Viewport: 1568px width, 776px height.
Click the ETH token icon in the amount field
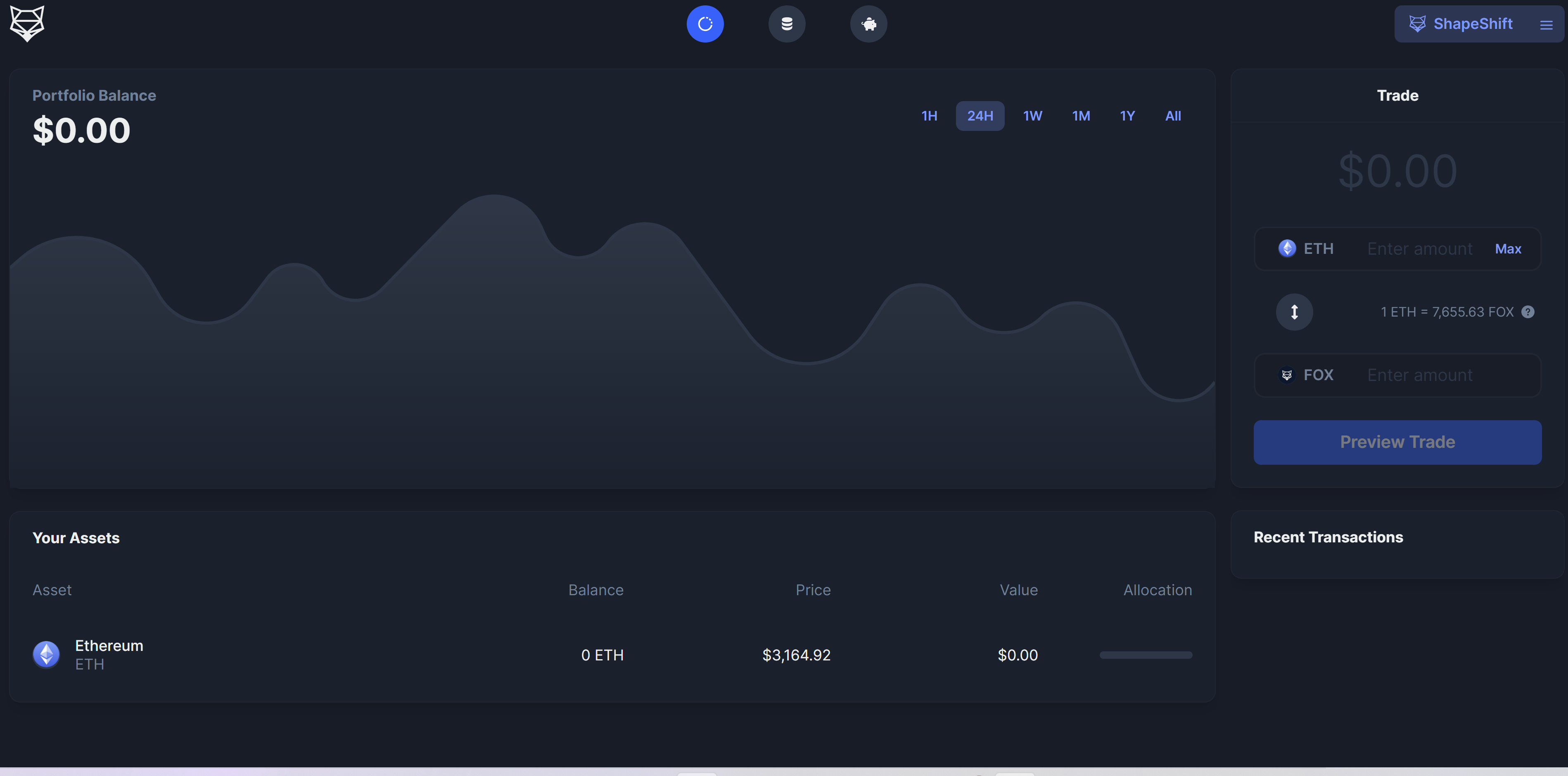pos(1287,248)
